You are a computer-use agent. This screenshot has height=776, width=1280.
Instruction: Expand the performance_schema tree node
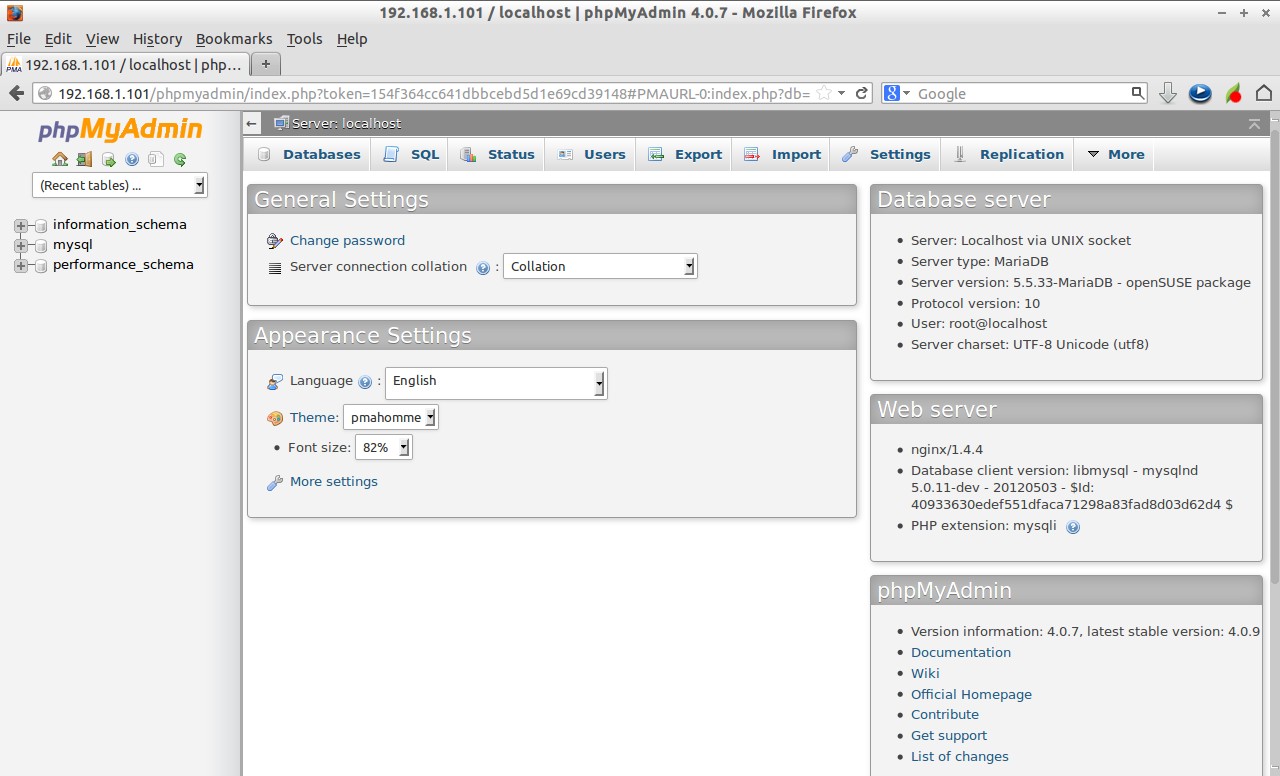(x=21, y=265)
